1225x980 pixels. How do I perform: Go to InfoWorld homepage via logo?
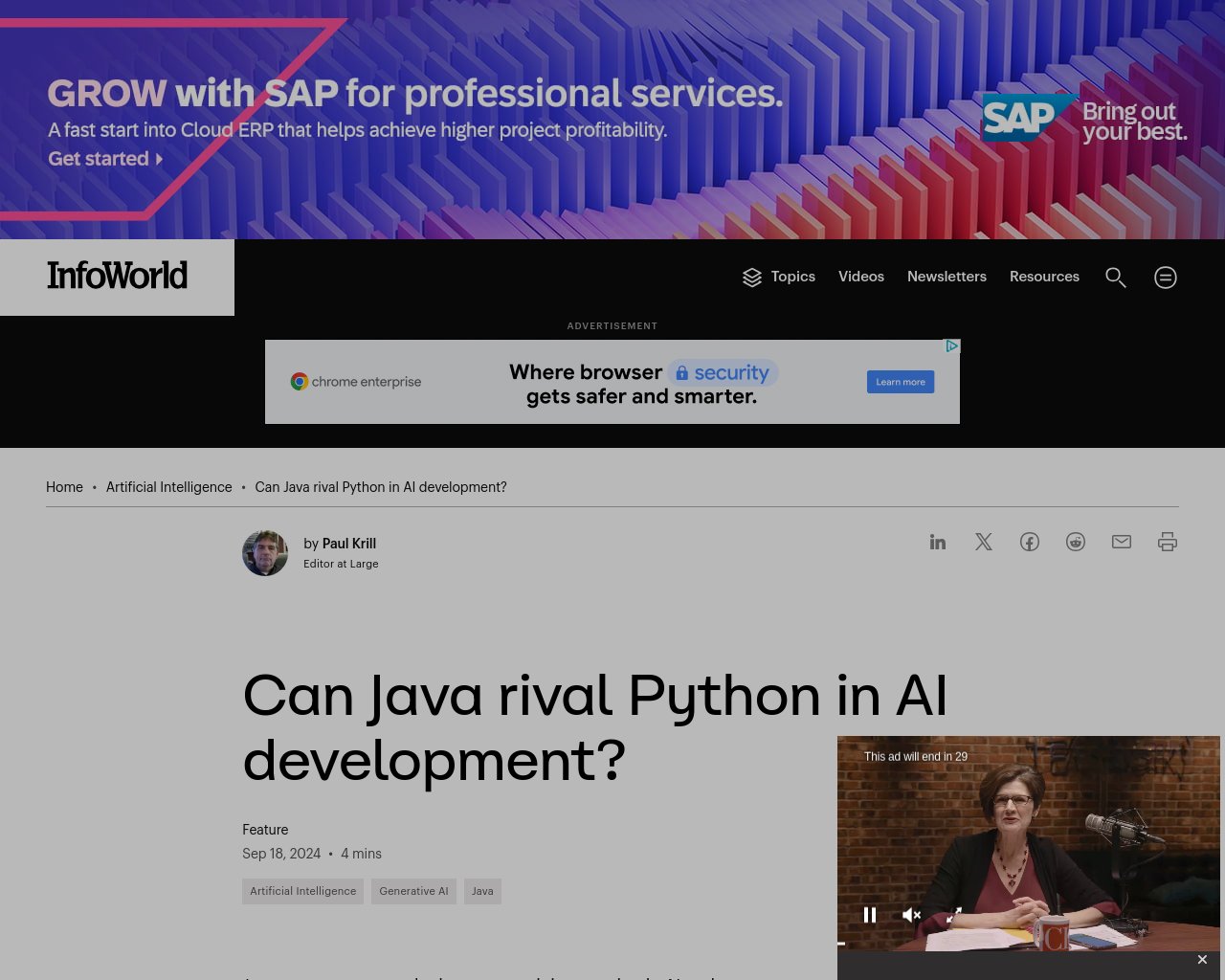pos(118,276)
